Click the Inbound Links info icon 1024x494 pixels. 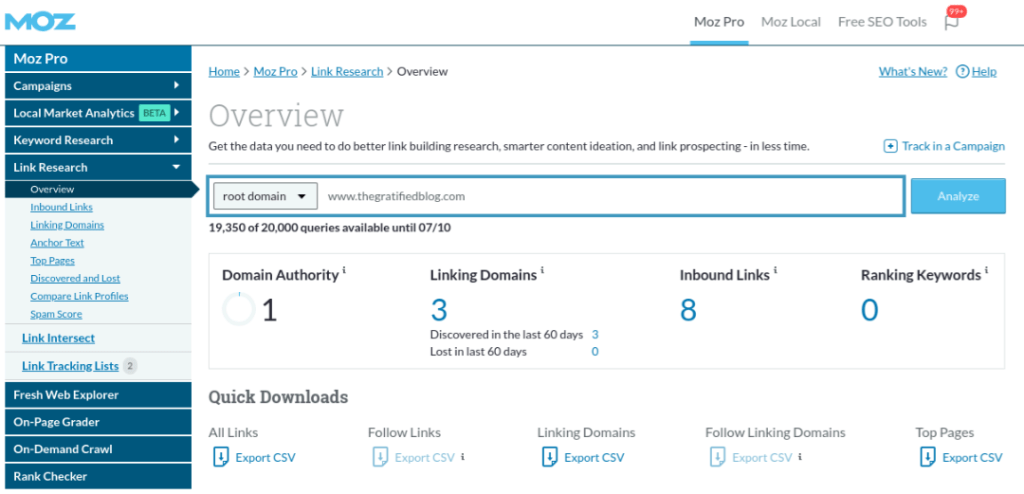point(775,270)
